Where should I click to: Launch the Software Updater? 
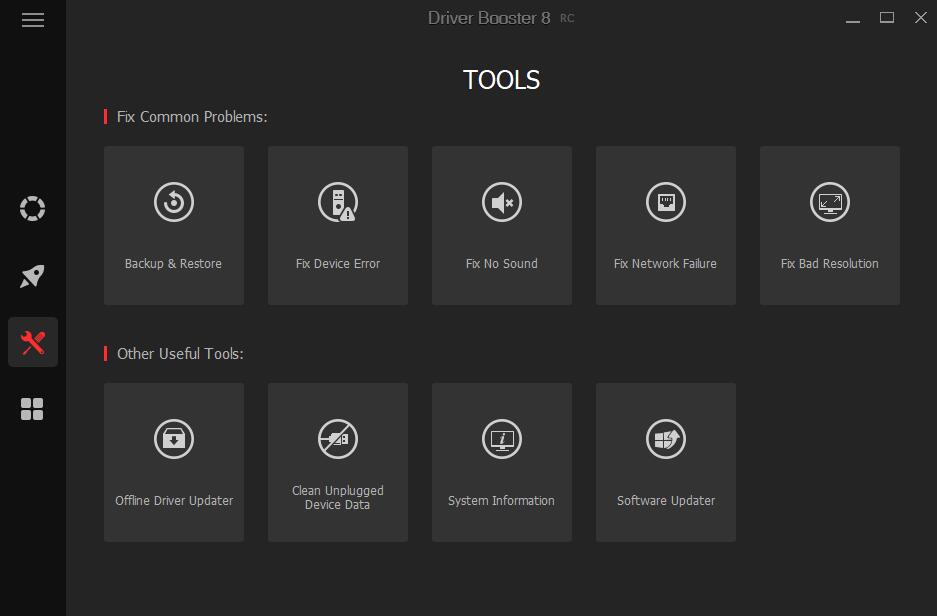tap(665, 462)
